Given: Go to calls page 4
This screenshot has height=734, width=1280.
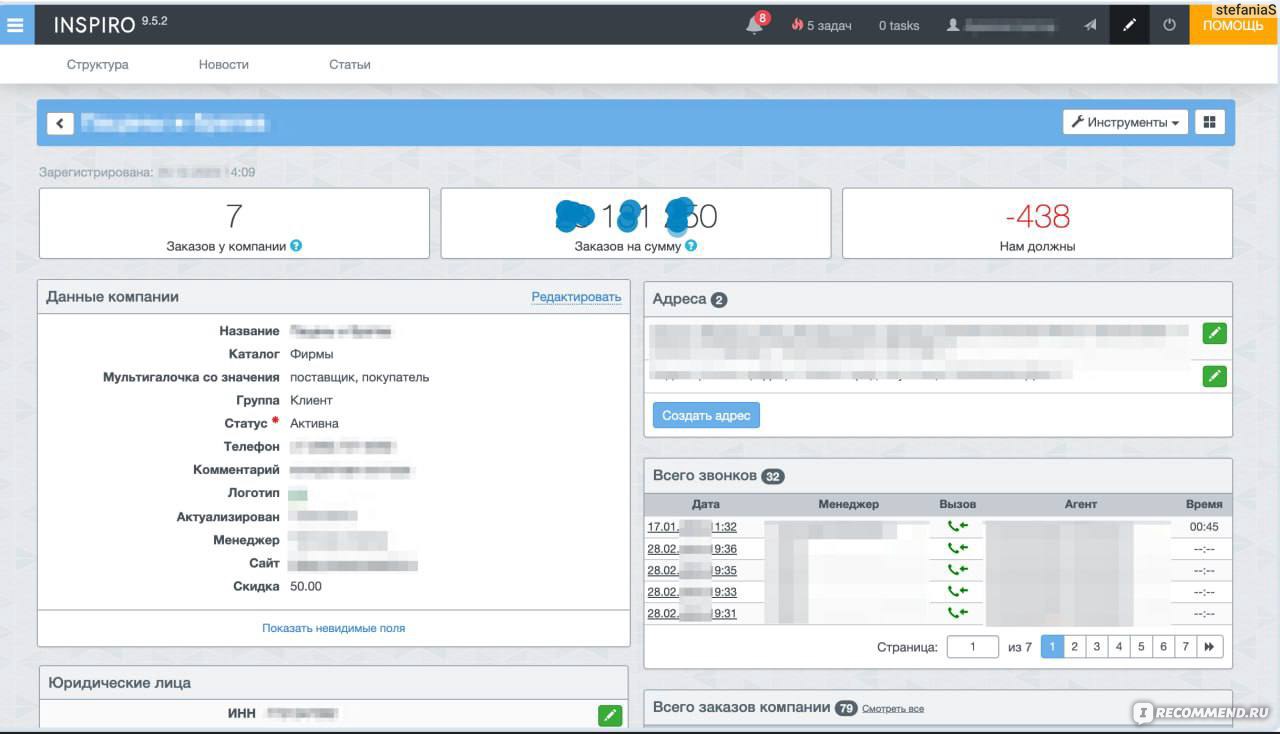Looking at the screenshot, I should click(x=1119, y=647).
